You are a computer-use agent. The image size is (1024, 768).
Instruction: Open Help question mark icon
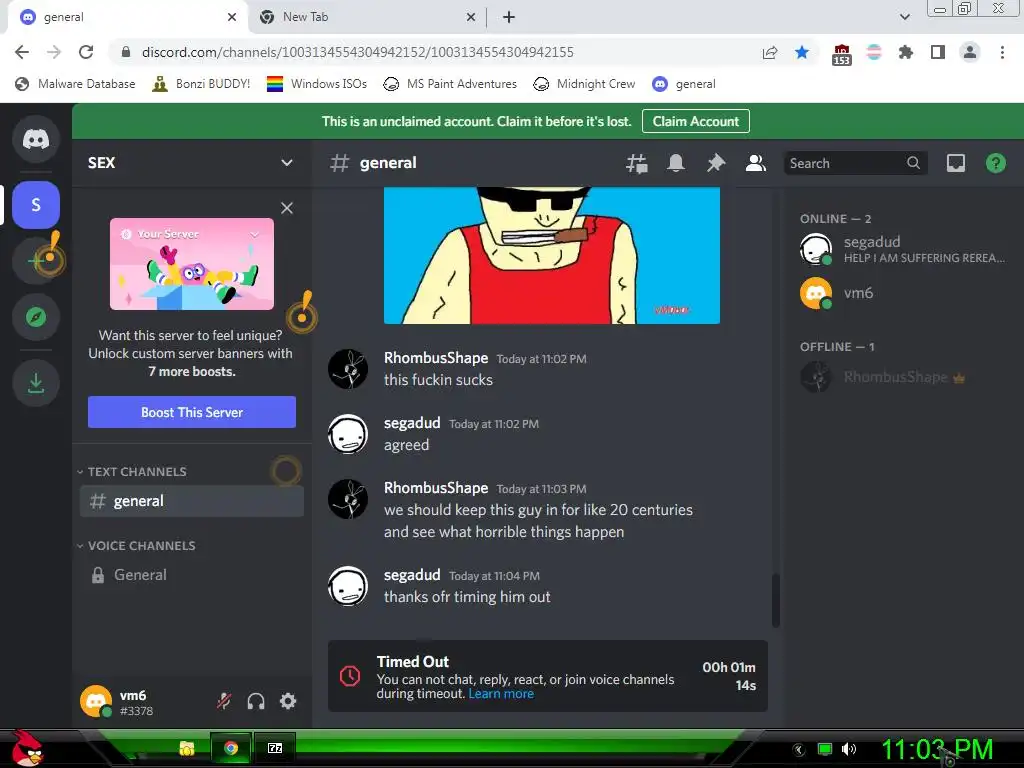[995, 163]
